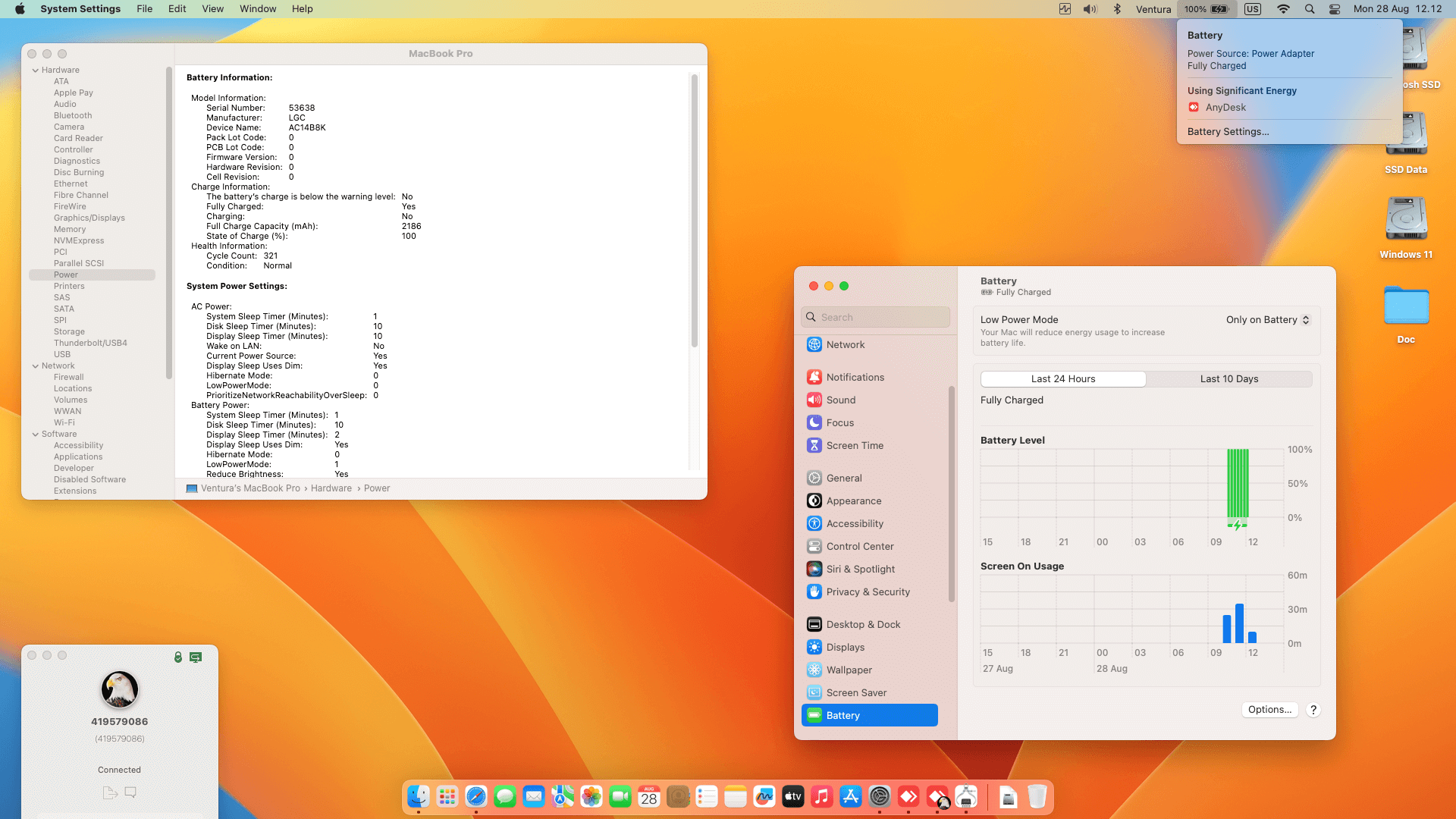Open Battery Settings from the battery dropdown
The width and height of the screenshot is (1456, 819).
1228,131
